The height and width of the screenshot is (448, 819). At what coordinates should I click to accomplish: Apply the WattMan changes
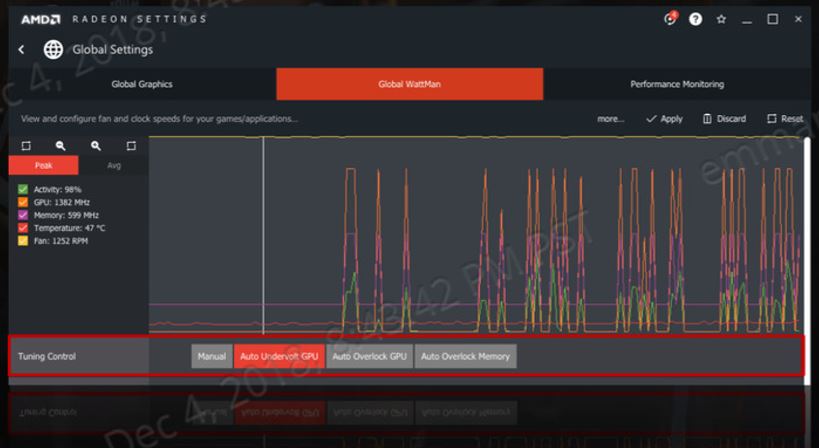click(664, 119)
